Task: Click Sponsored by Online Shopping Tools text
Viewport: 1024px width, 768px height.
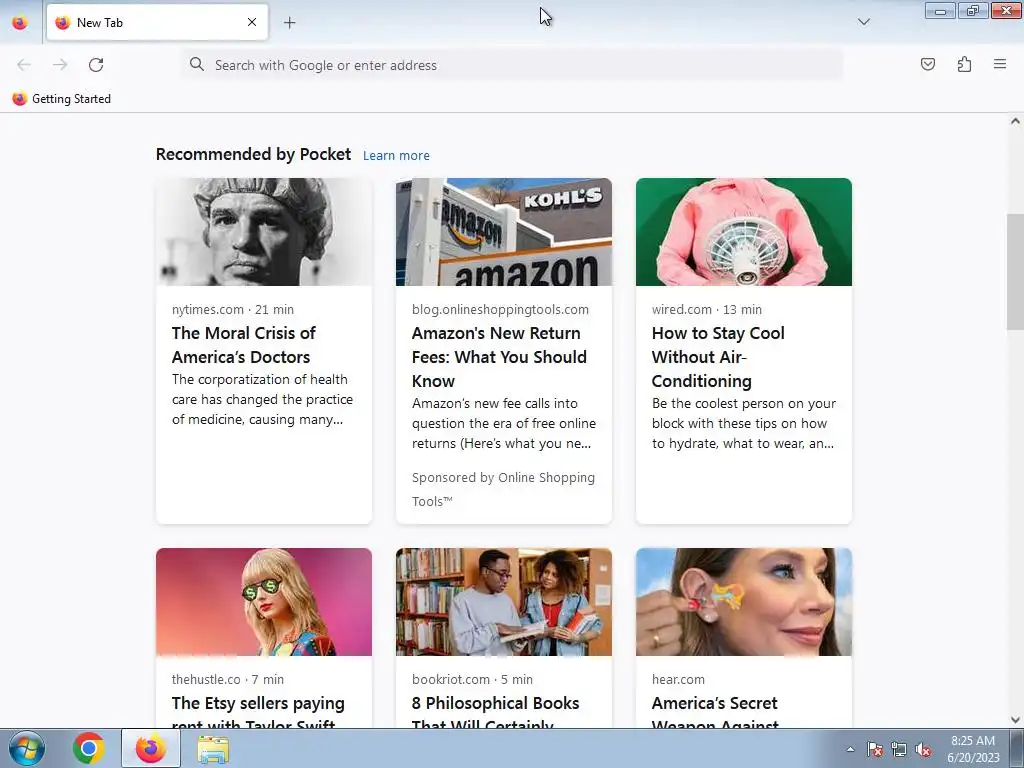Action: (503, 489)
